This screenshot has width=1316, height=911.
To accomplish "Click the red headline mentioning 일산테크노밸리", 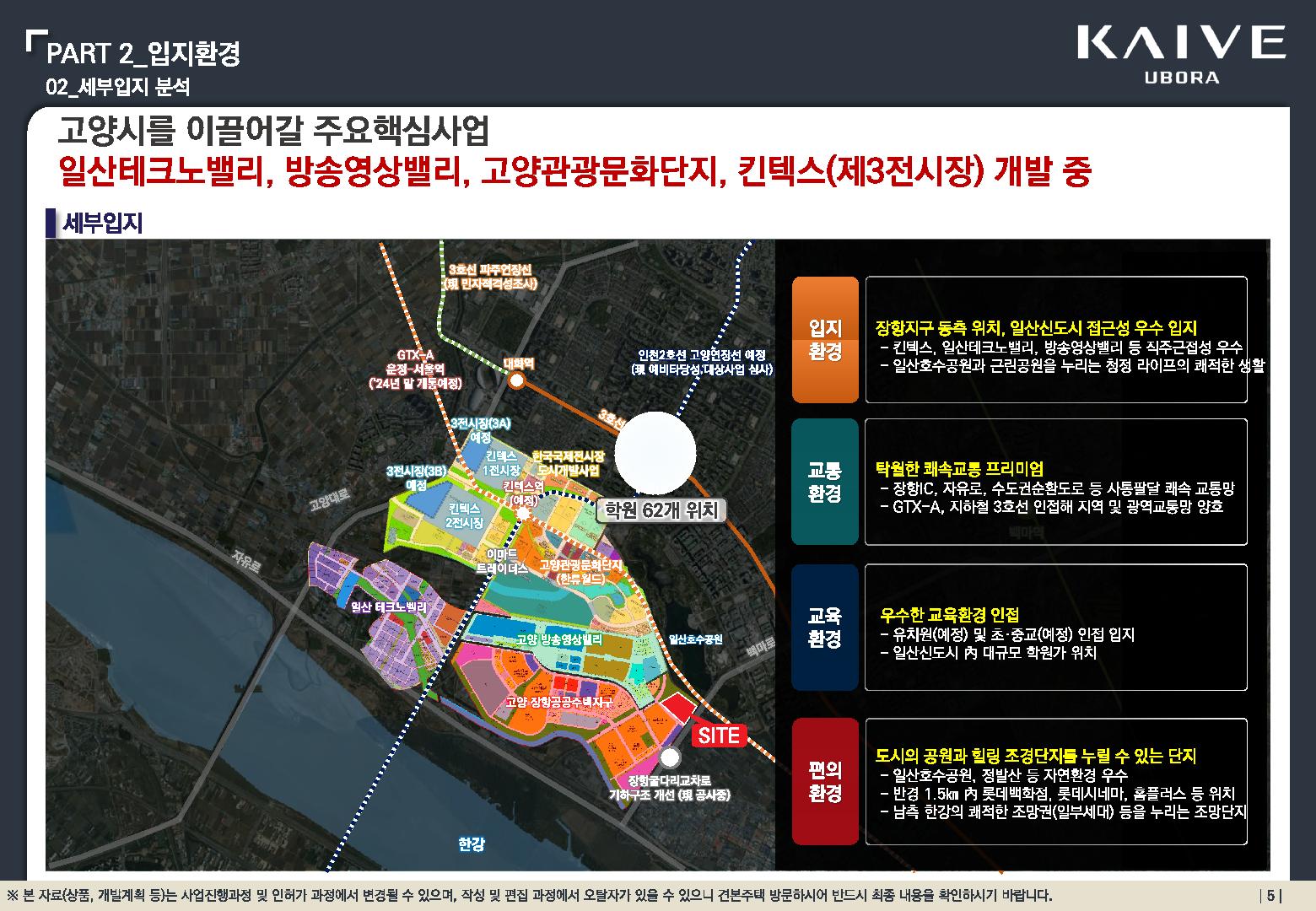I will pos(574,171).
